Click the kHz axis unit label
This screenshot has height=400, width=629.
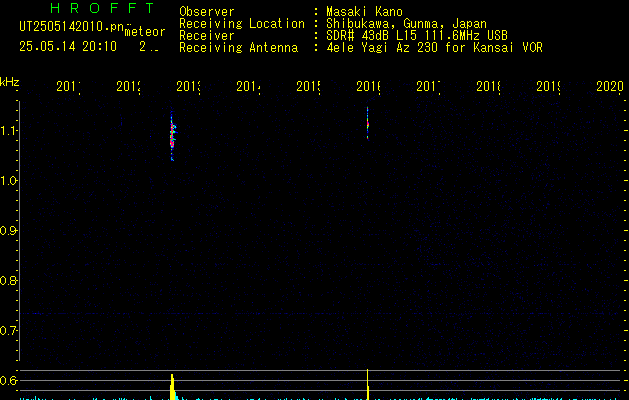click(x=9, y=82)
